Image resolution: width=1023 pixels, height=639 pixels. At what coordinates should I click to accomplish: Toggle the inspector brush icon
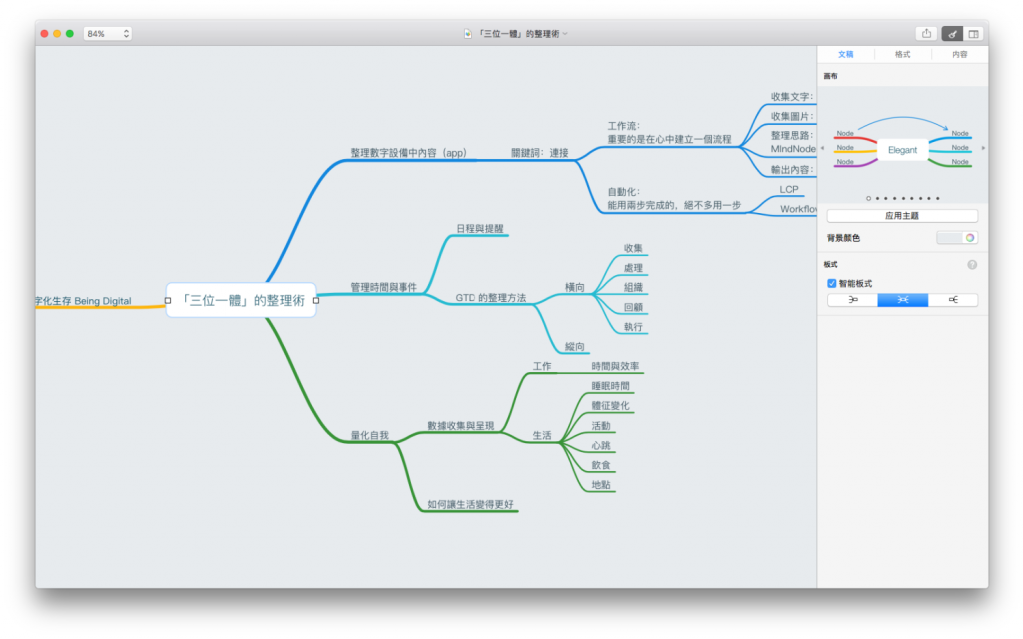pos(952,33)
